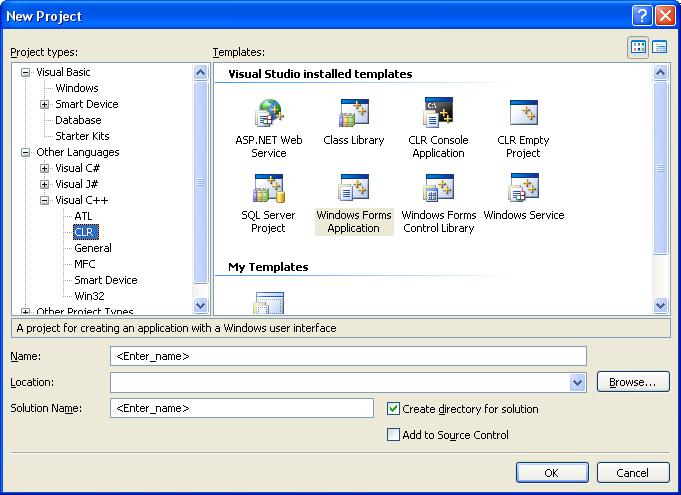Click the Templates pane scrollbar thumb
Viewport: 681px width, 495px height.
tap(660, 168)
